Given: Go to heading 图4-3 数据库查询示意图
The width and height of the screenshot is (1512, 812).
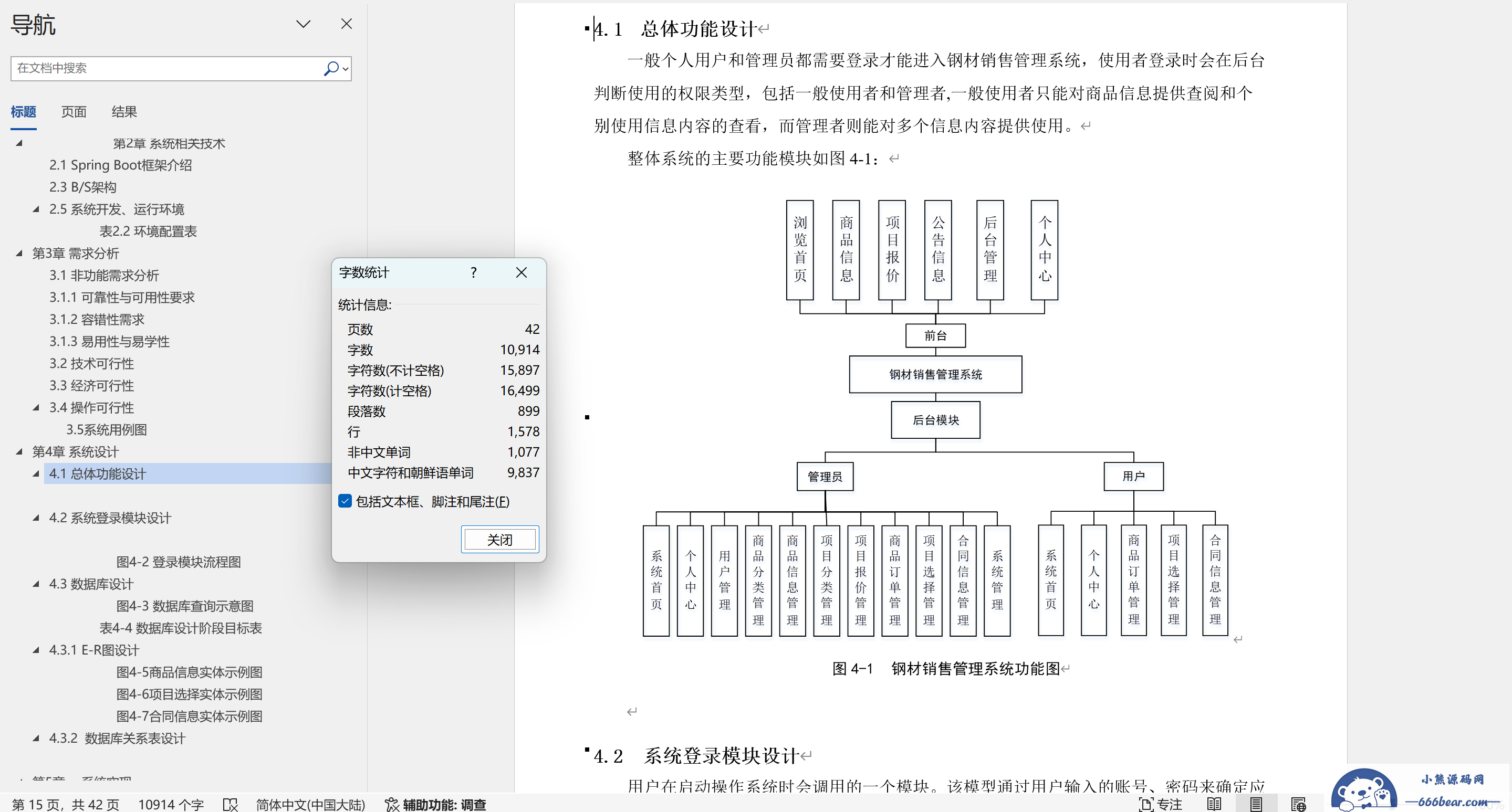Looking at the screenshot, I should pos(185,606).
